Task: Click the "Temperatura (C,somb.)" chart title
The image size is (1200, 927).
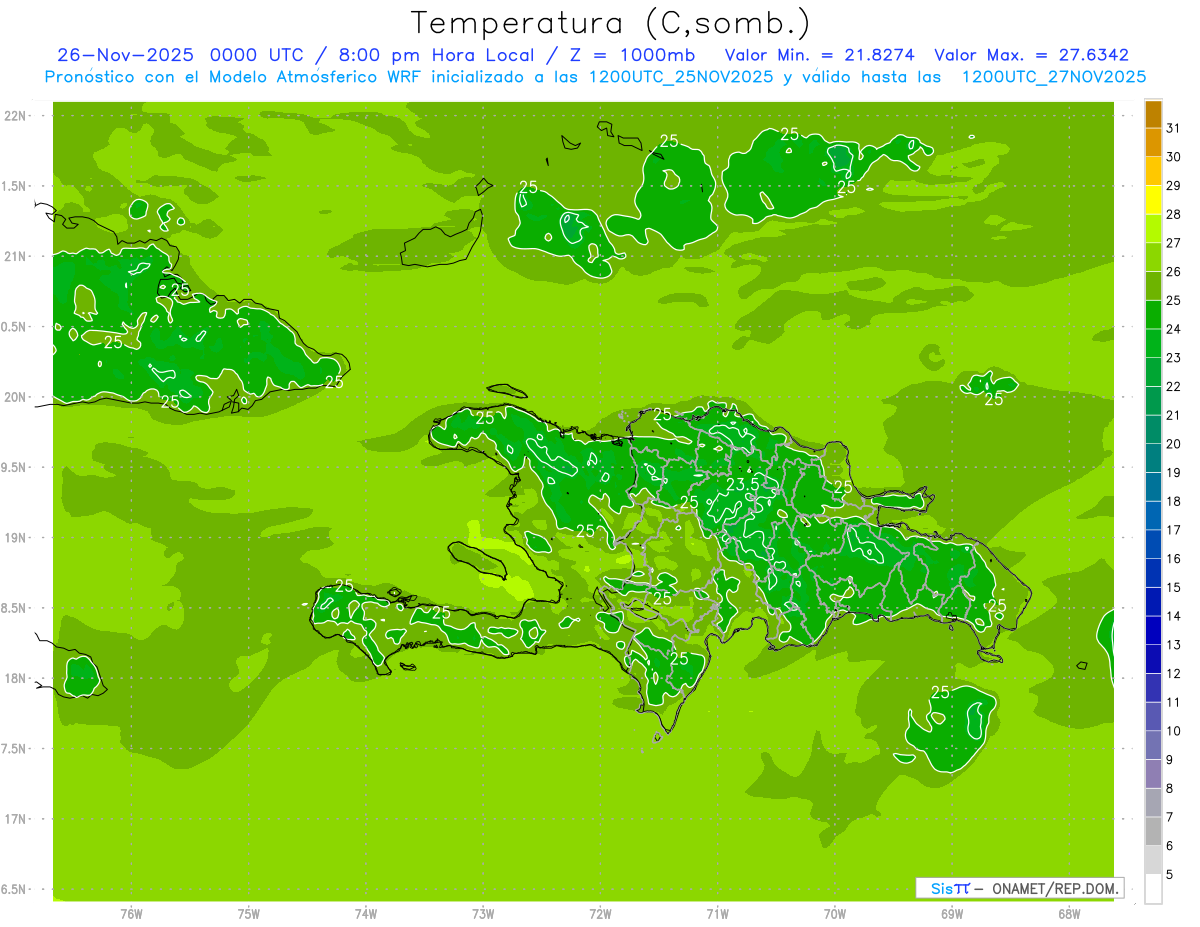Action: click(x=610, y=23)
